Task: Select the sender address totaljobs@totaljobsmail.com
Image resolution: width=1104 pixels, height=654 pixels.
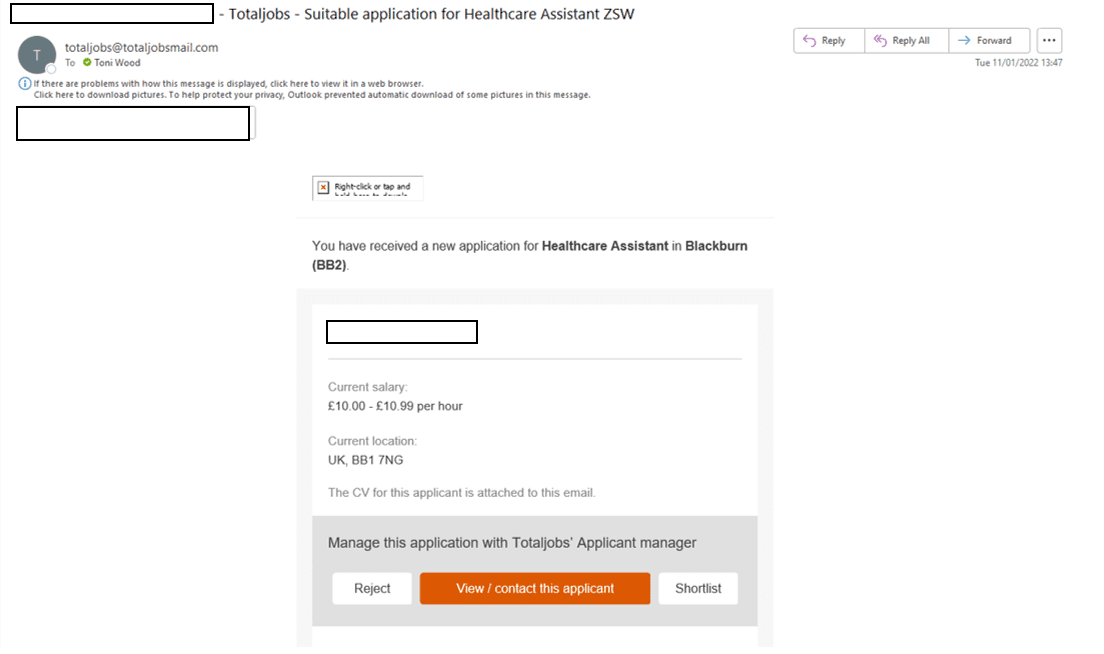Action: [141, 47]
